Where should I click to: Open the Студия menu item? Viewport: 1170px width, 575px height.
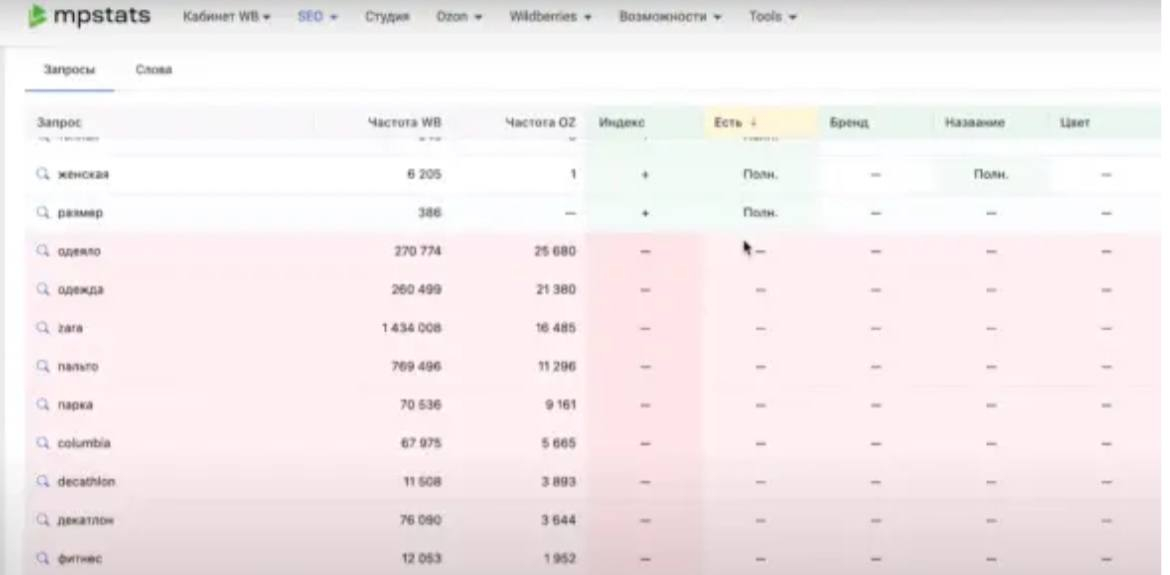click(387, 16)
